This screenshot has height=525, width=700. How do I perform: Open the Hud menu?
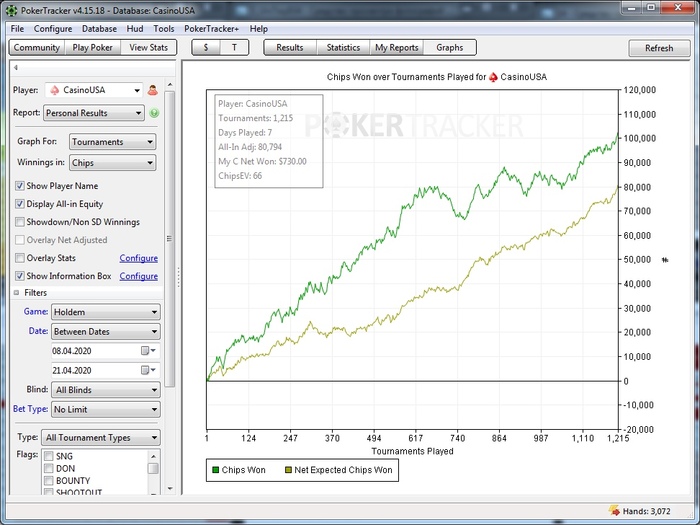[135, 29]
